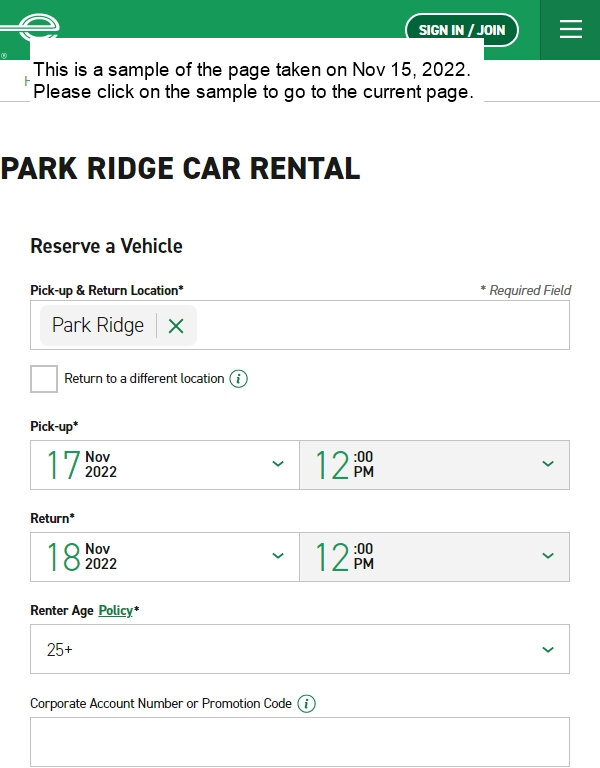Select the Park Ridge location chip
This screenshot has height=768, width=600.
98,325
